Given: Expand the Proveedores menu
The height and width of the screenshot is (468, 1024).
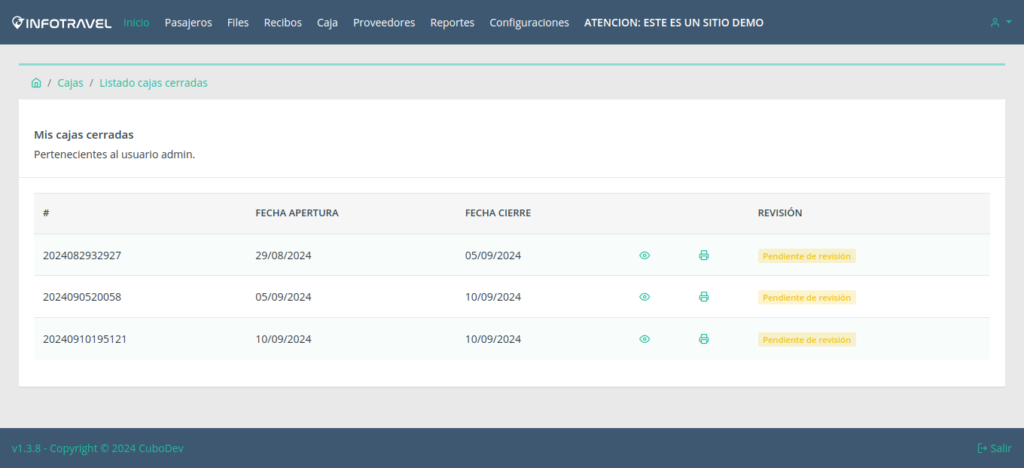Looking at the screenshot, I should pyautogui.click(x=384, y=22).
